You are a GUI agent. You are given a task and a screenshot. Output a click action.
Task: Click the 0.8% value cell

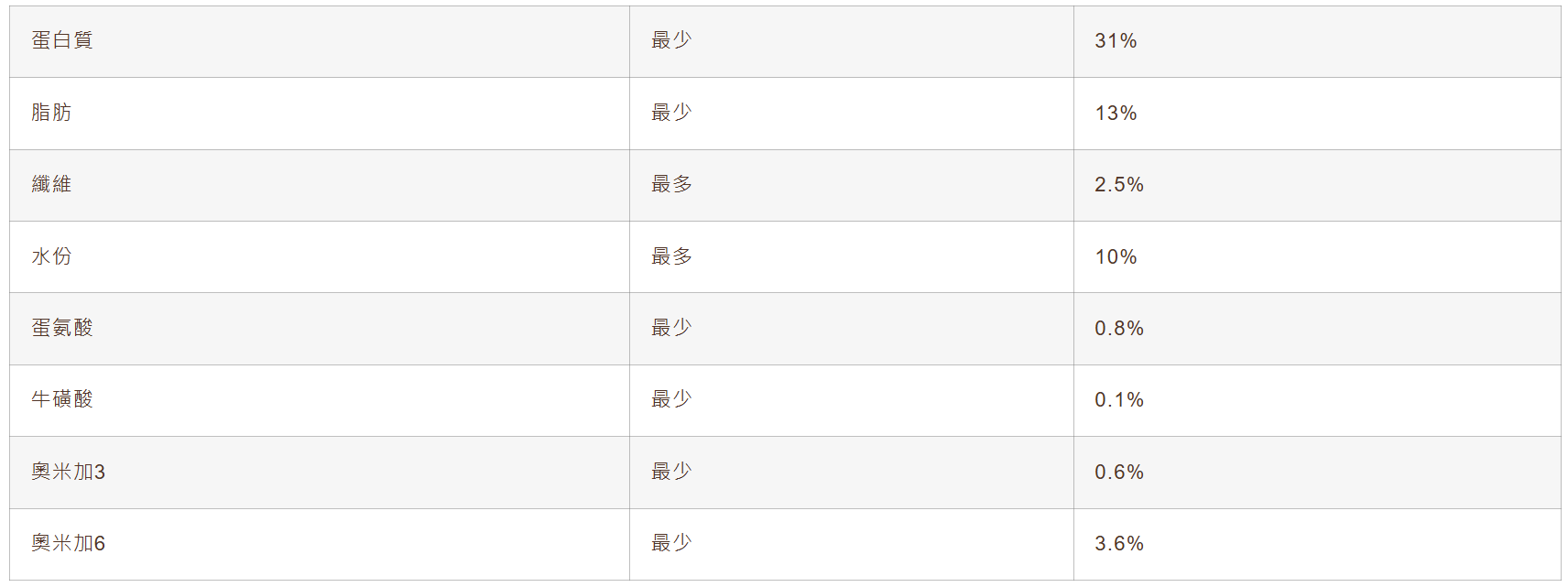pos(1119,328)
